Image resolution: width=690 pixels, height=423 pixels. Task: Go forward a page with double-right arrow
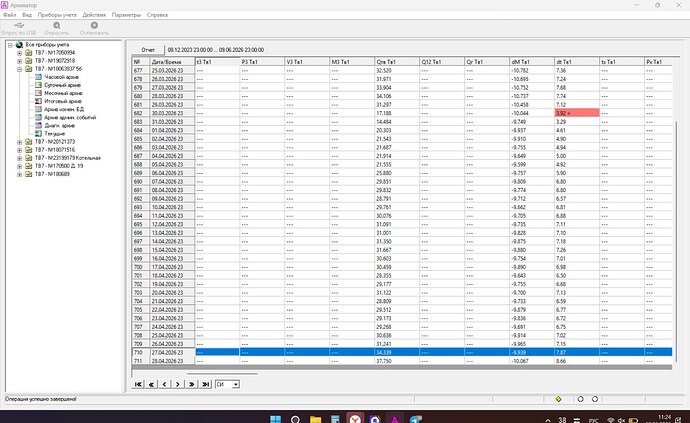tap(191, 384)
